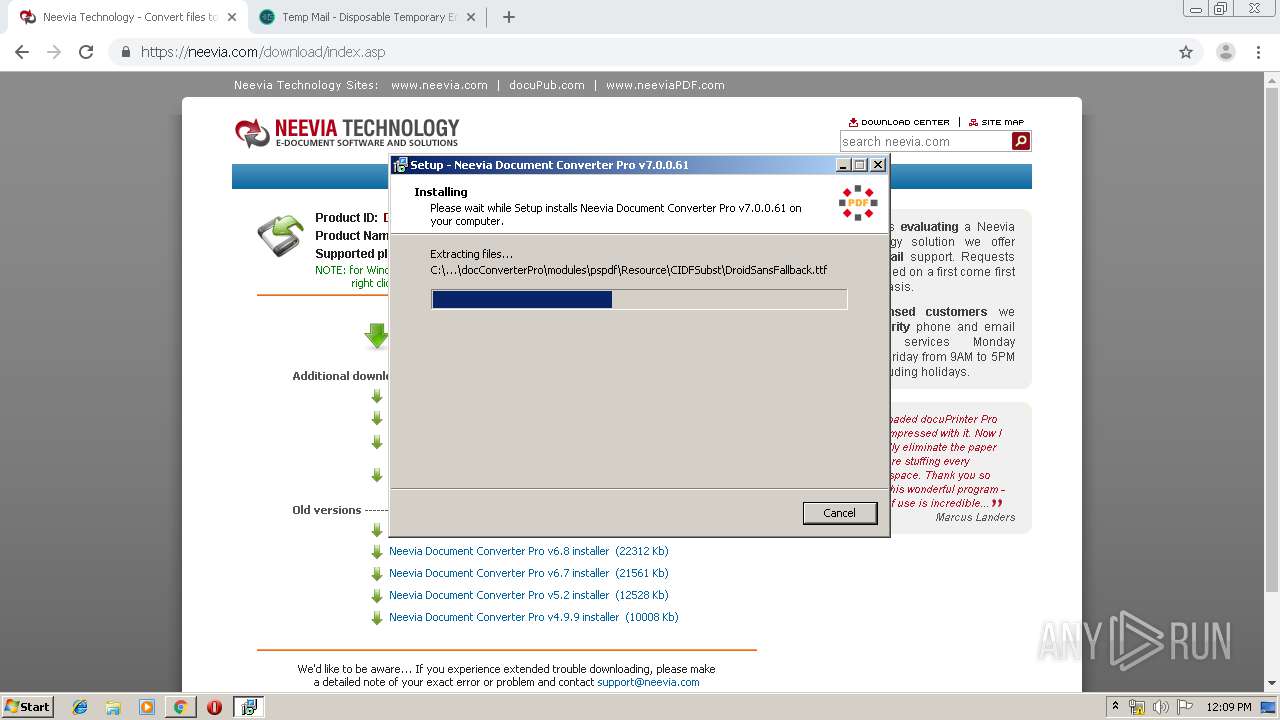
Task: Click green arrow beside v6.8 installer
Action: pyautogui.click(x=377, y=552)
